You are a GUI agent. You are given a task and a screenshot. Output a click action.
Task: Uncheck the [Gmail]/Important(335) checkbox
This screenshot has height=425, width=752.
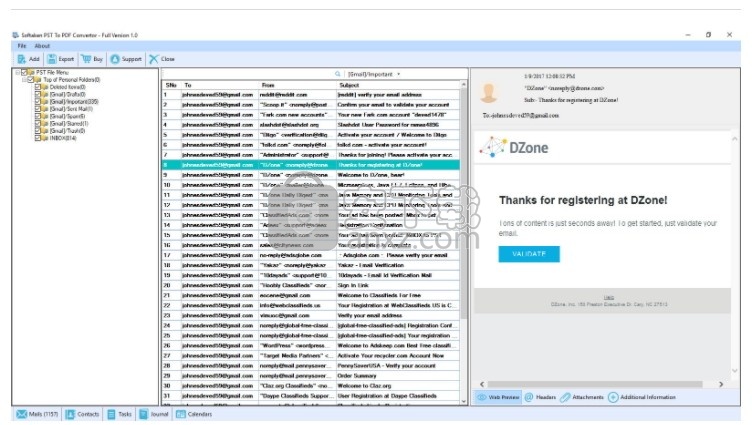click(x=37, y=102)
